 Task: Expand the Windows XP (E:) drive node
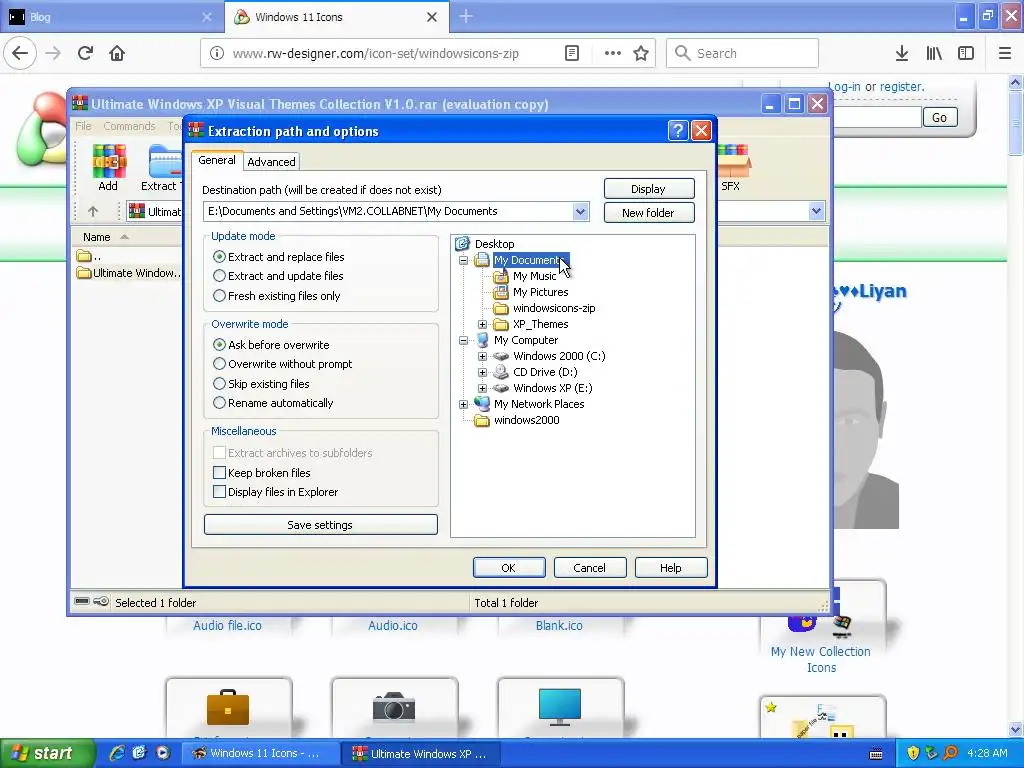[482, 388]
